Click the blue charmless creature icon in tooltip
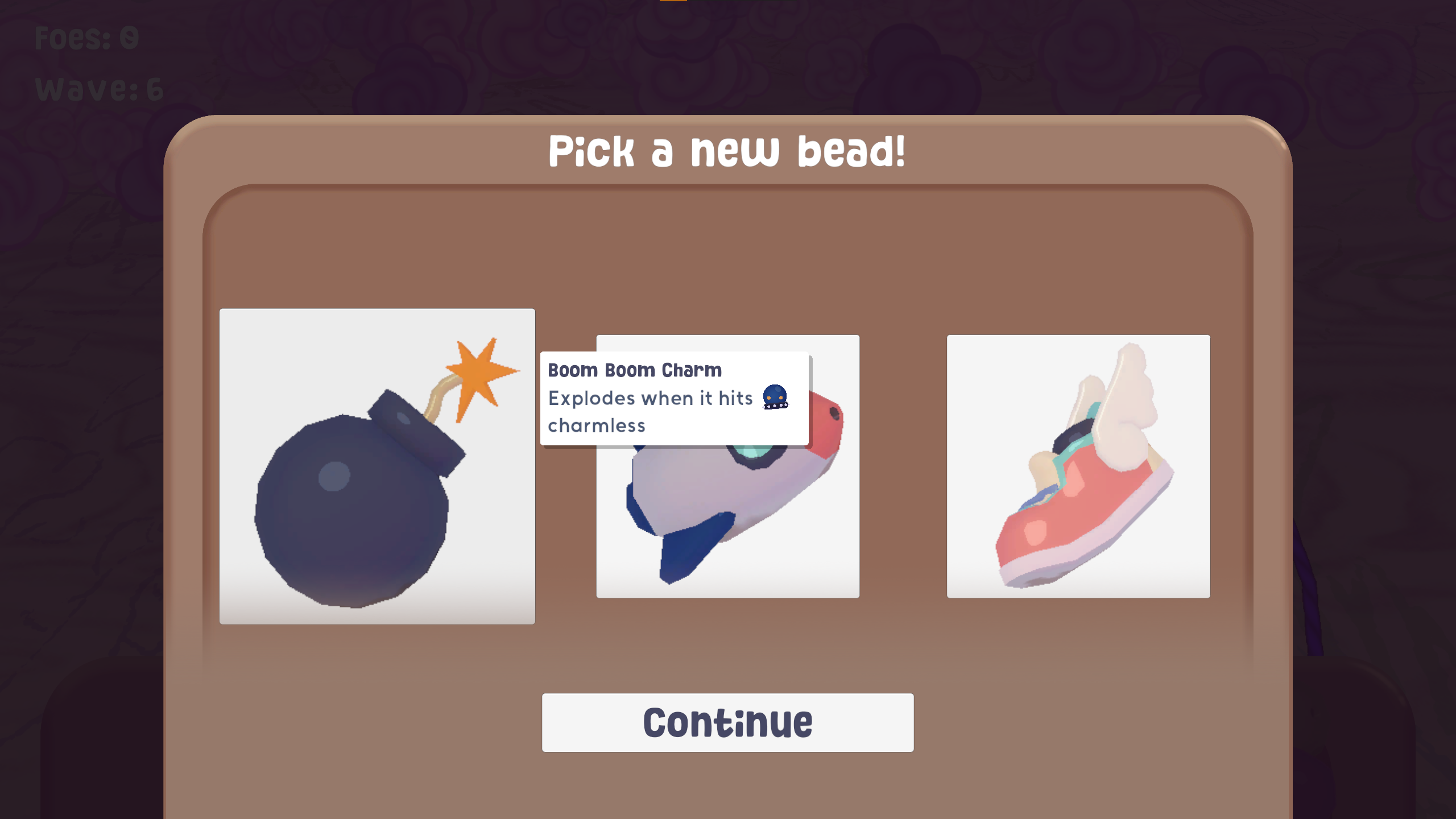This screenshot has height=819, width=1456. click(775, 397)
